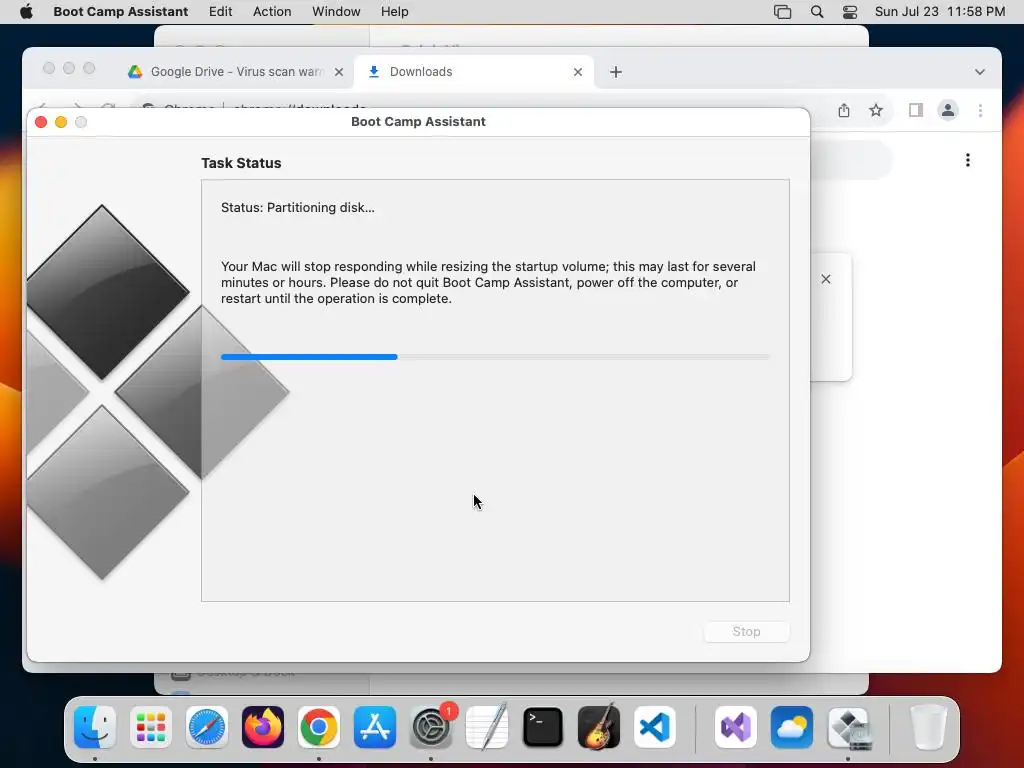Image resolution: width=1024 pixels, height=768 pixels.
Task: Close the Downloads tab
Action: coord(577,72)
